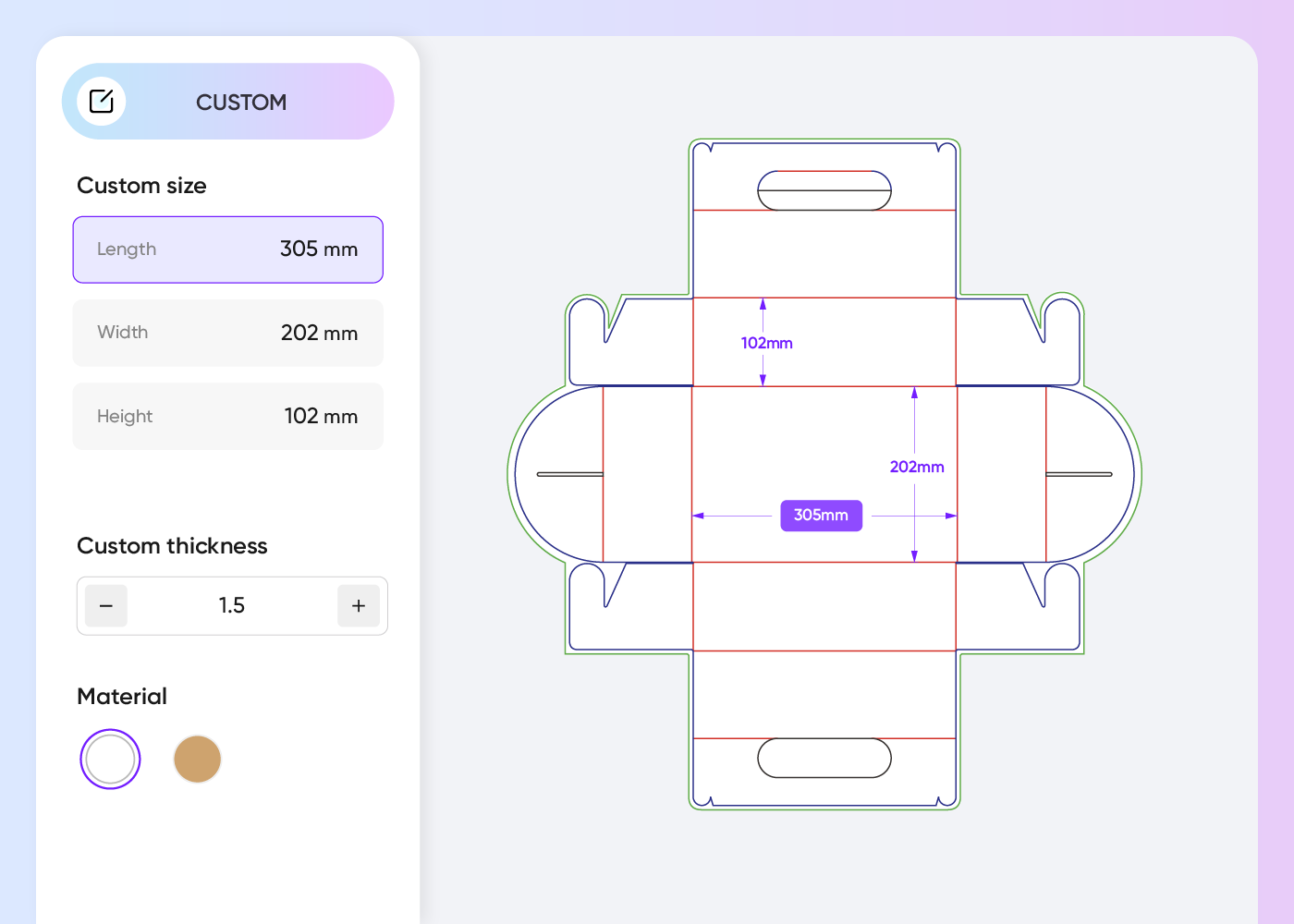Select the 102mm dimension label on dieline
Viewport: 1294px width, 924px height.
[766, 344]
